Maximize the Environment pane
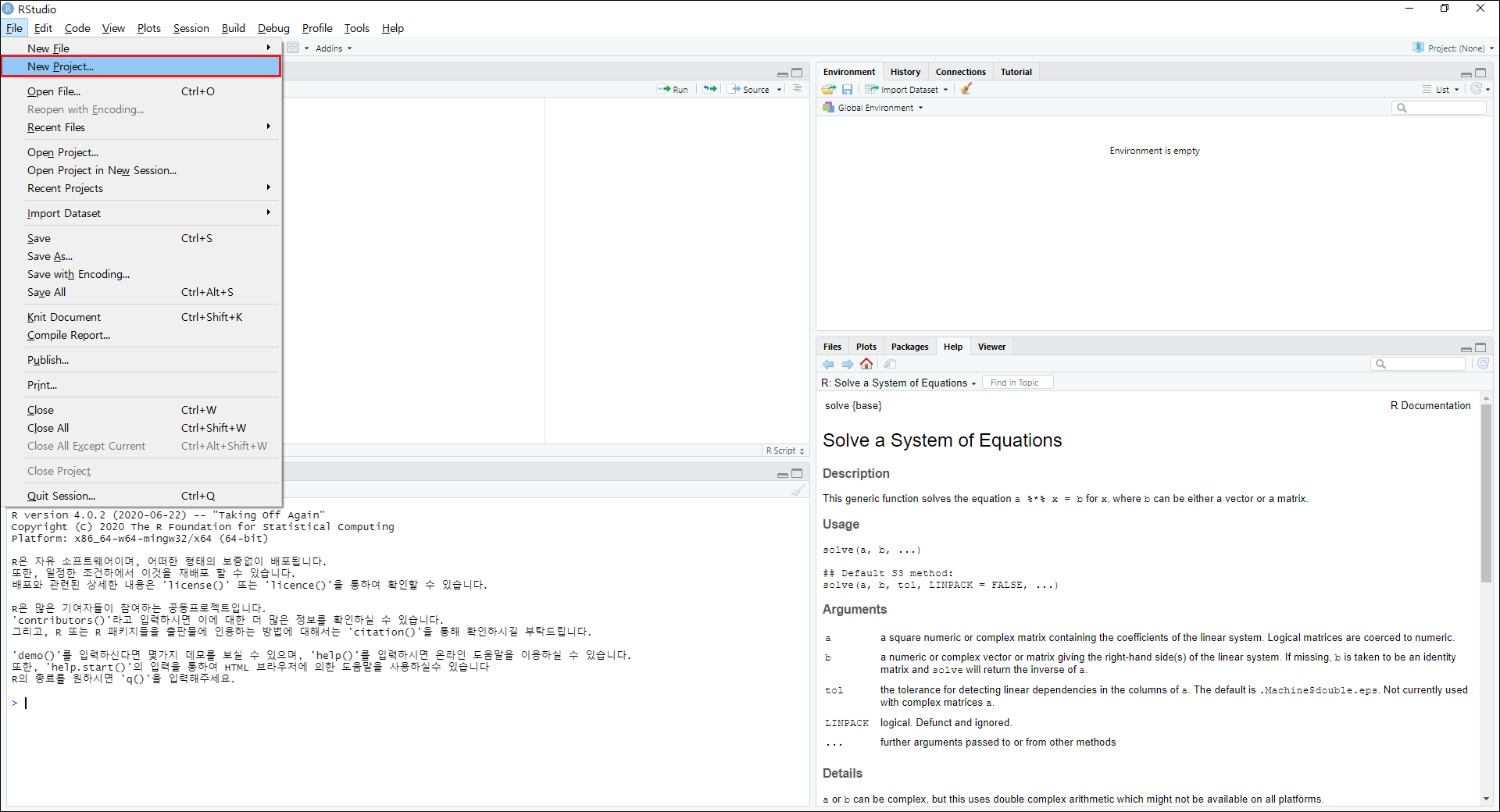The image size is (1500, 812). click(x=1480, y=73)
